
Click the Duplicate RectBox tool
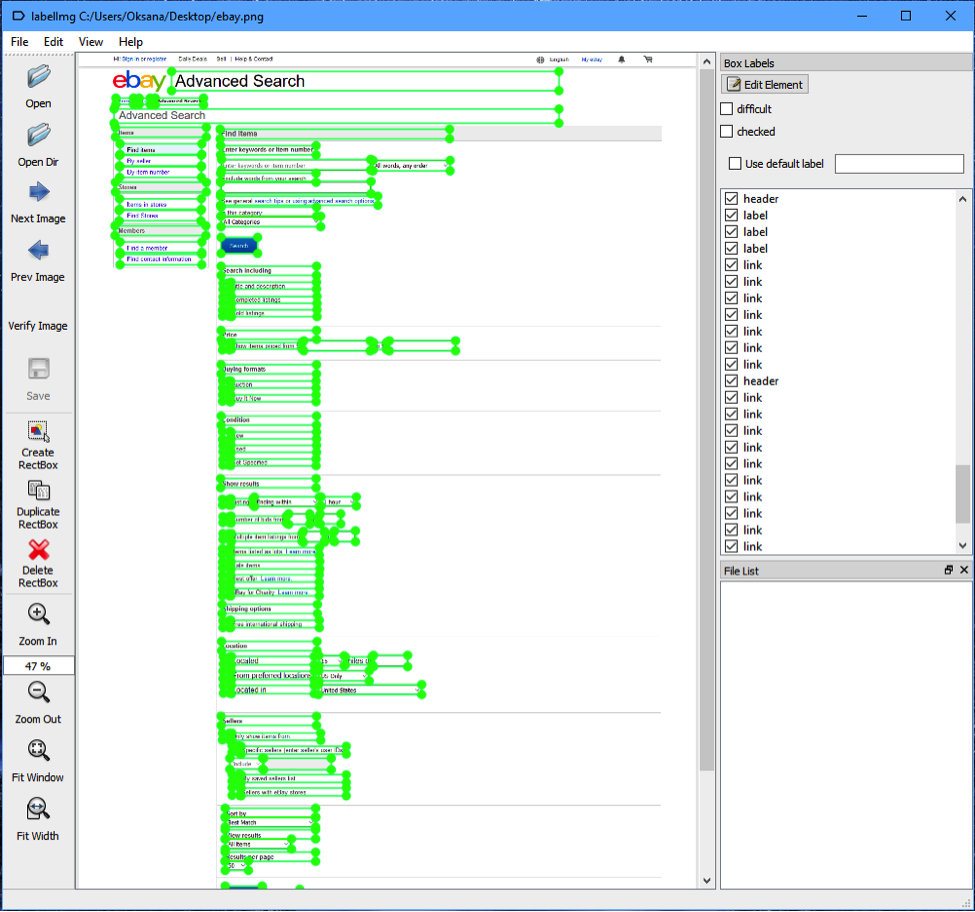pyautogui.click(x=38, y=491)
